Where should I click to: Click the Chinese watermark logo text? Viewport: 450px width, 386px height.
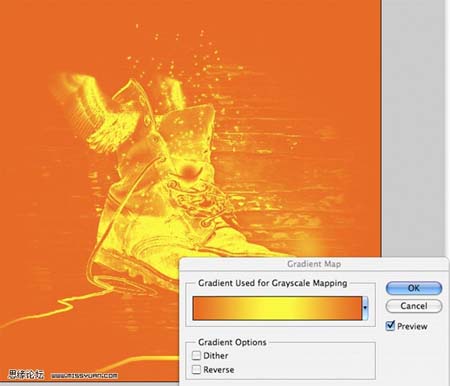point(26,374)
